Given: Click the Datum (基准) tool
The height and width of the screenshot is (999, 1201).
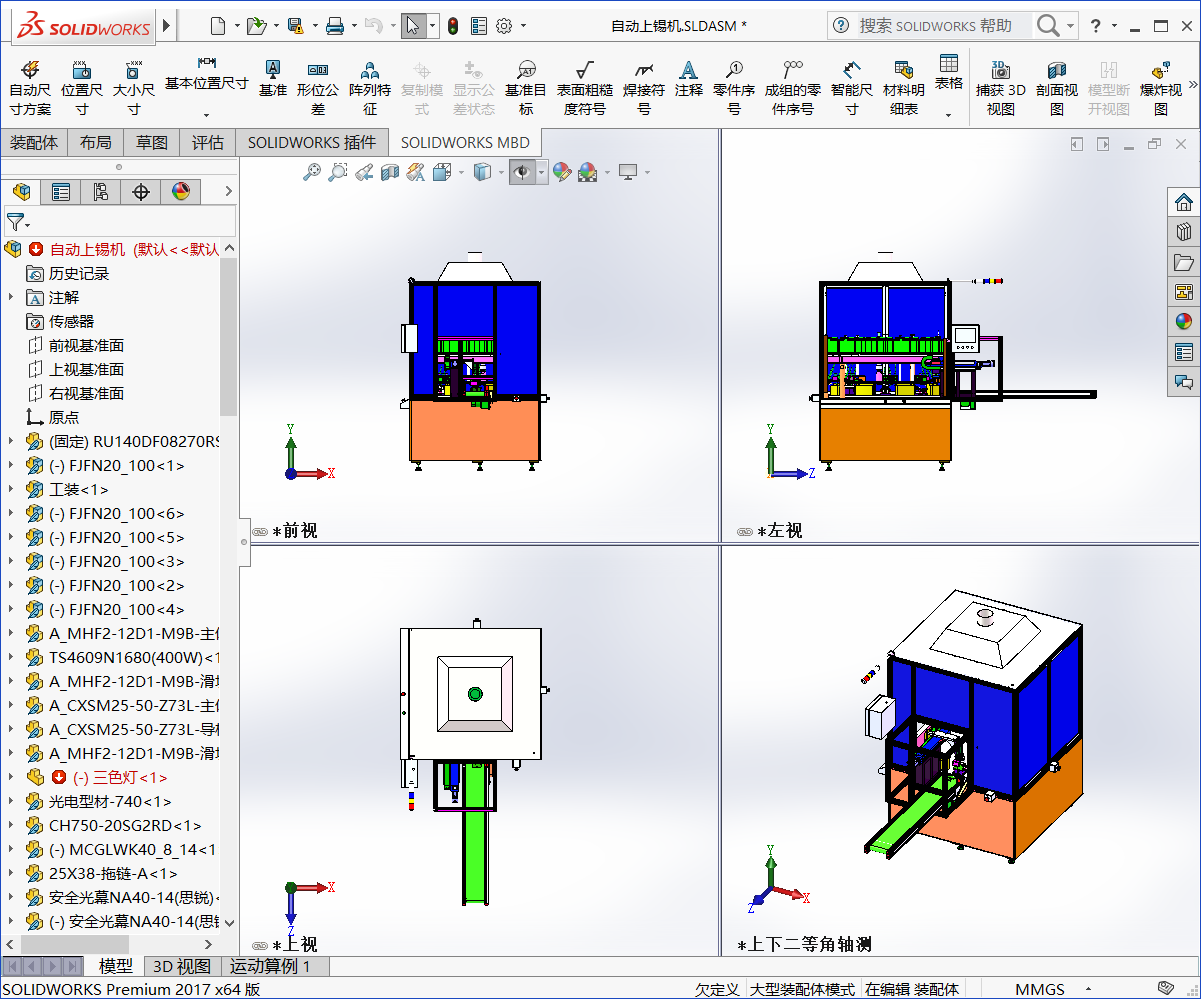Looking at the screenshot, I should (x=273, y=78).
